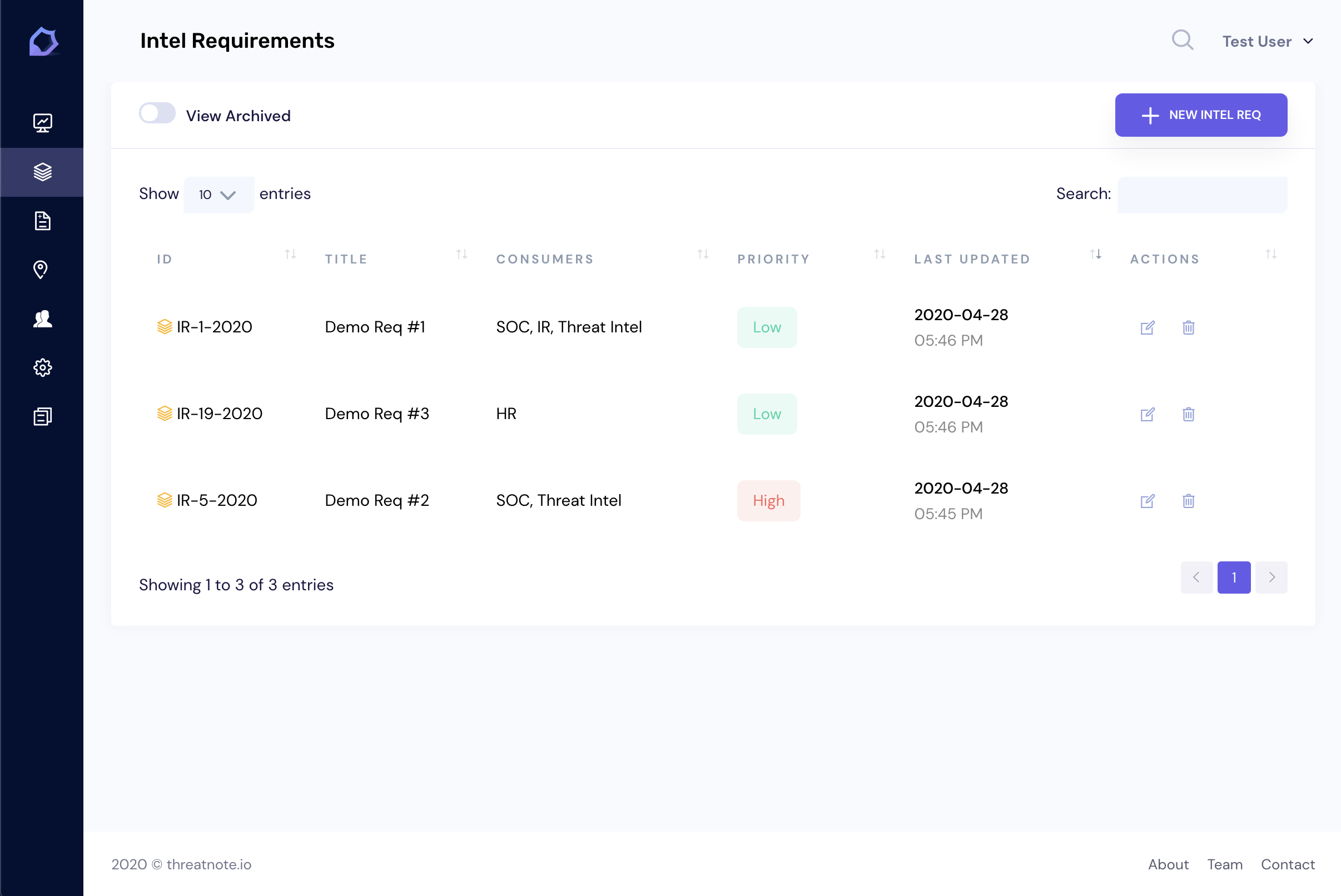
Task: Go to pagination page 1
Action: (x=1234, y=577)
